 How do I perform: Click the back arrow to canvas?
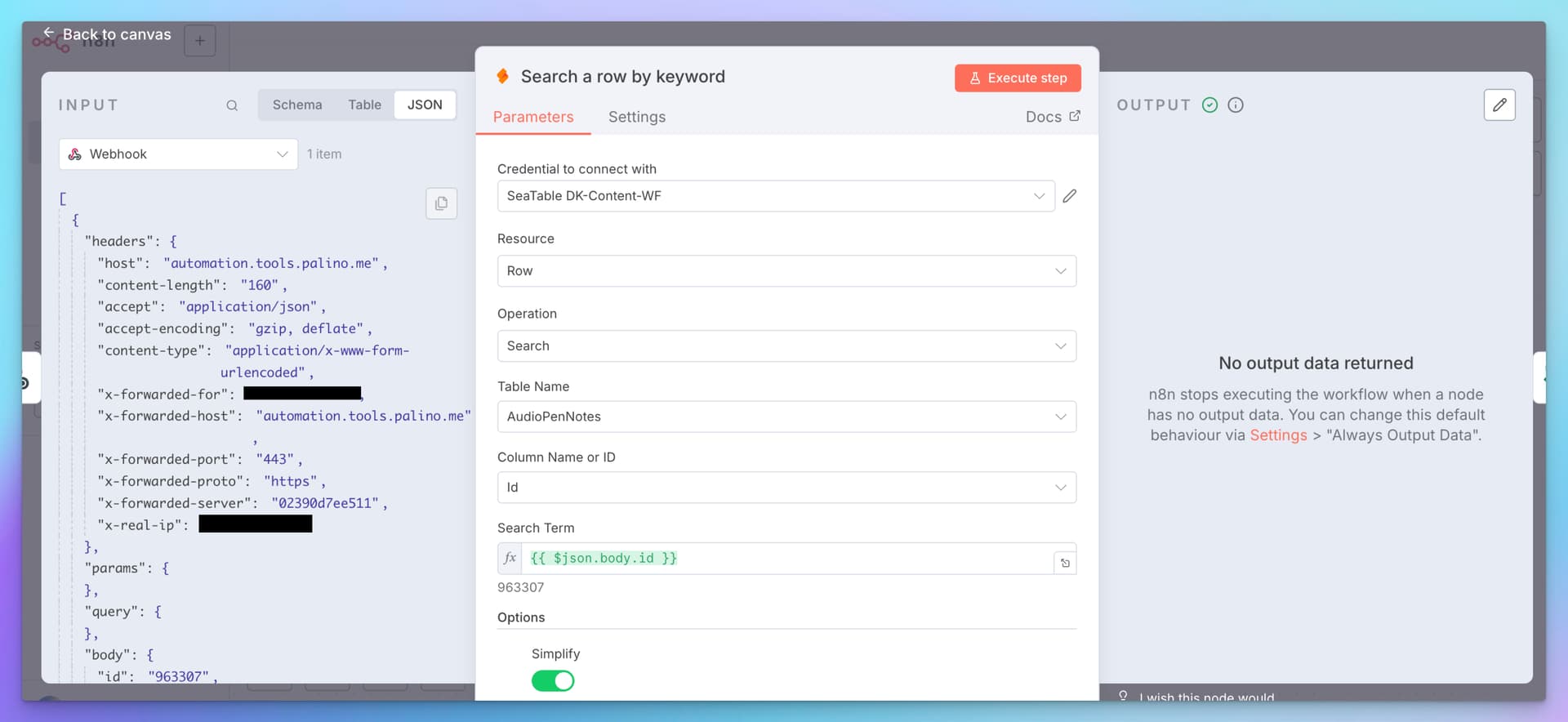(49, 33)
